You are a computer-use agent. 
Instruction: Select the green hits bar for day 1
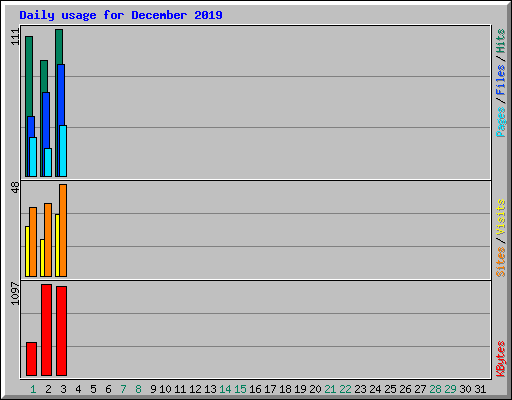coord(29,76)
